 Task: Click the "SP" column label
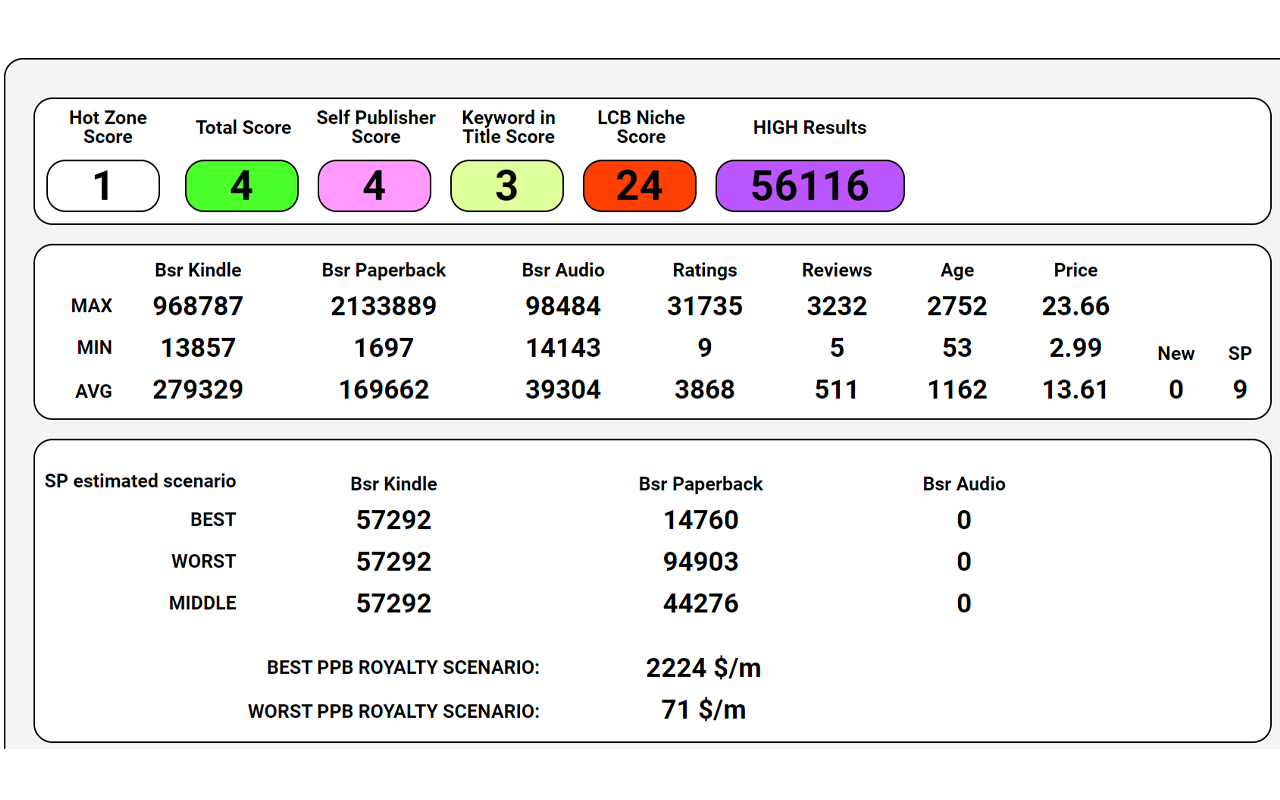click(x=1240, y=353)
